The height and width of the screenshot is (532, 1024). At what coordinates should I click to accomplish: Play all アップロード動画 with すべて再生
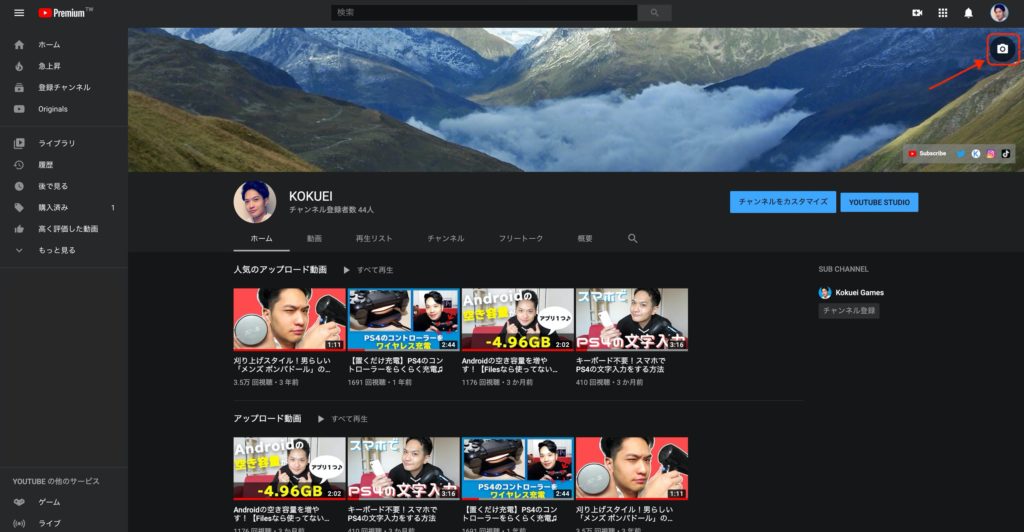coord(343,418)
